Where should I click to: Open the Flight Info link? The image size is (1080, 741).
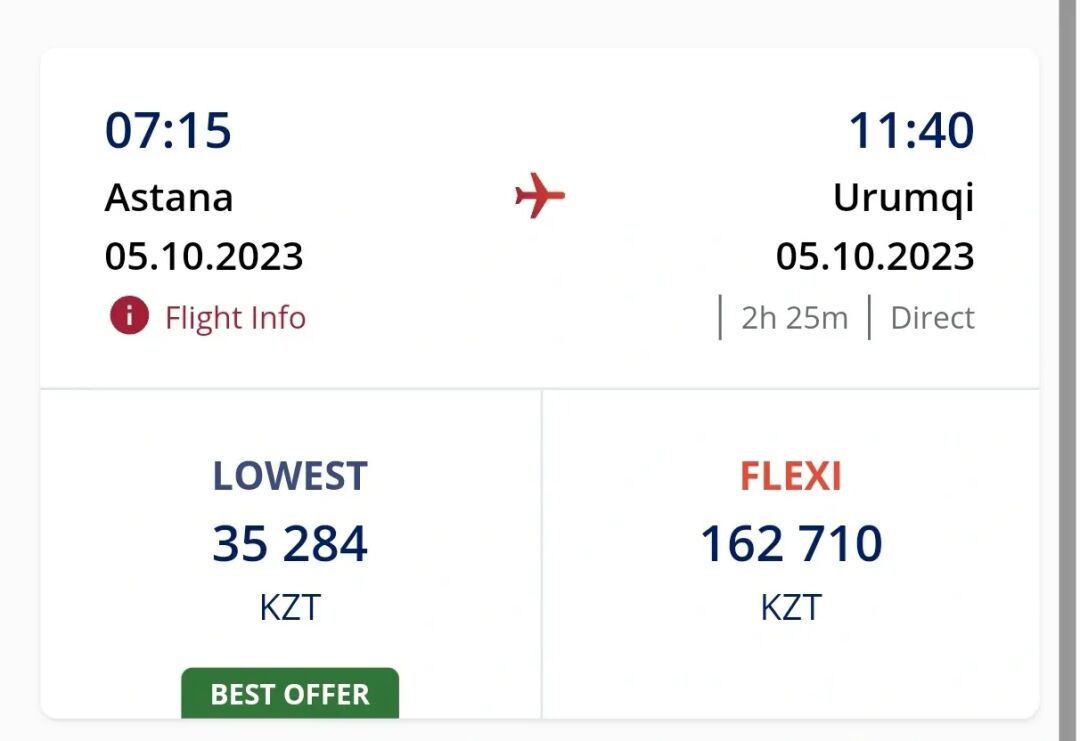[x=235, y=318]
